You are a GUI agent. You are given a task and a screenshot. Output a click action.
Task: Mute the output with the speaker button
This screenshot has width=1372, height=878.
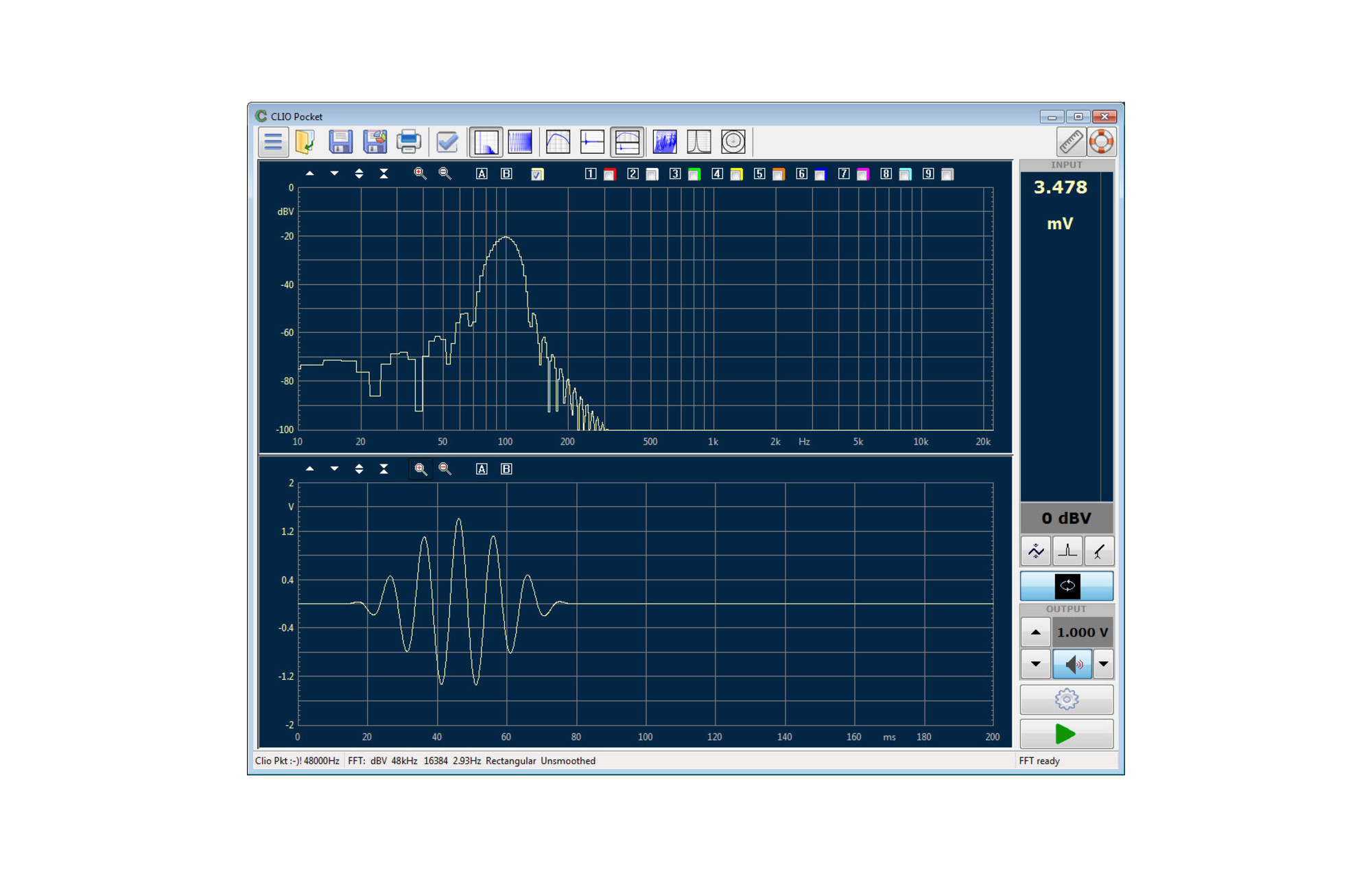1072,664
